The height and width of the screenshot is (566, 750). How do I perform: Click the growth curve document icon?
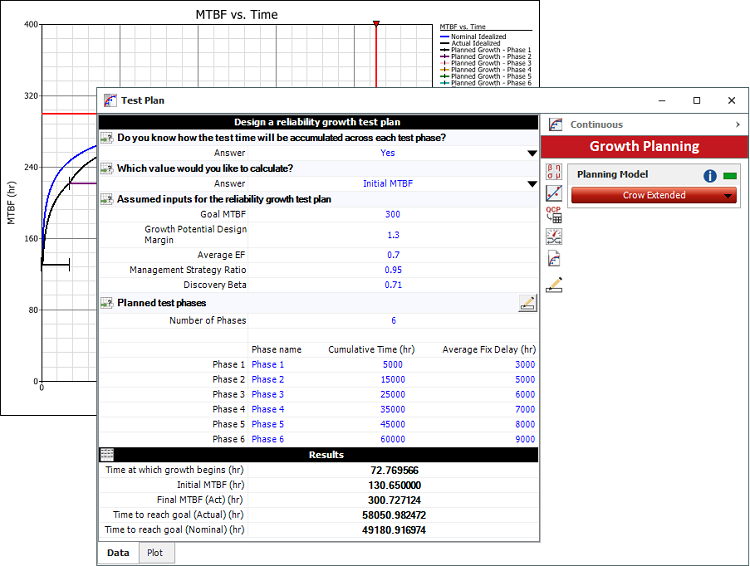555,258
